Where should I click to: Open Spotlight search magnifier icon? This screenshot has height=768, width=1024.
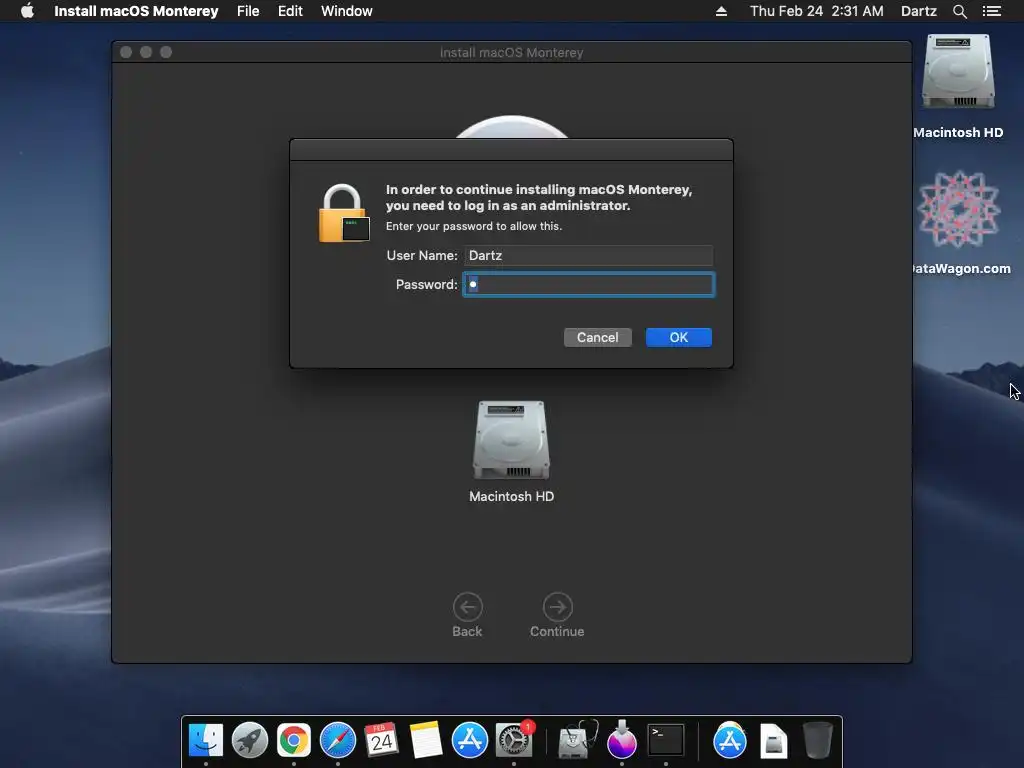959,11
